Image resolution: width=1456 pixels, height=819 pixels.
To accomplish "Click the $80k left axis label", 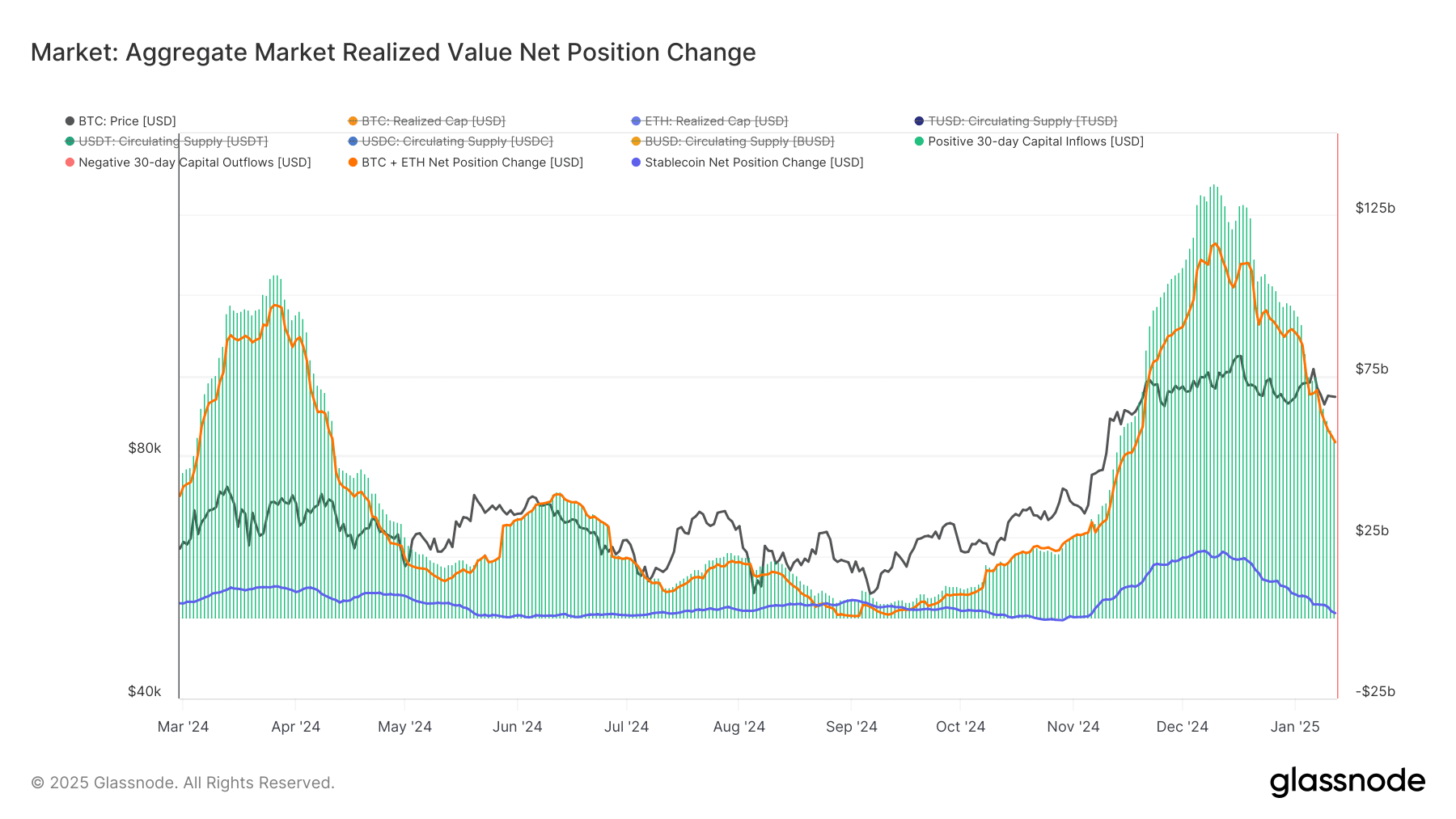I will (144, 448).
